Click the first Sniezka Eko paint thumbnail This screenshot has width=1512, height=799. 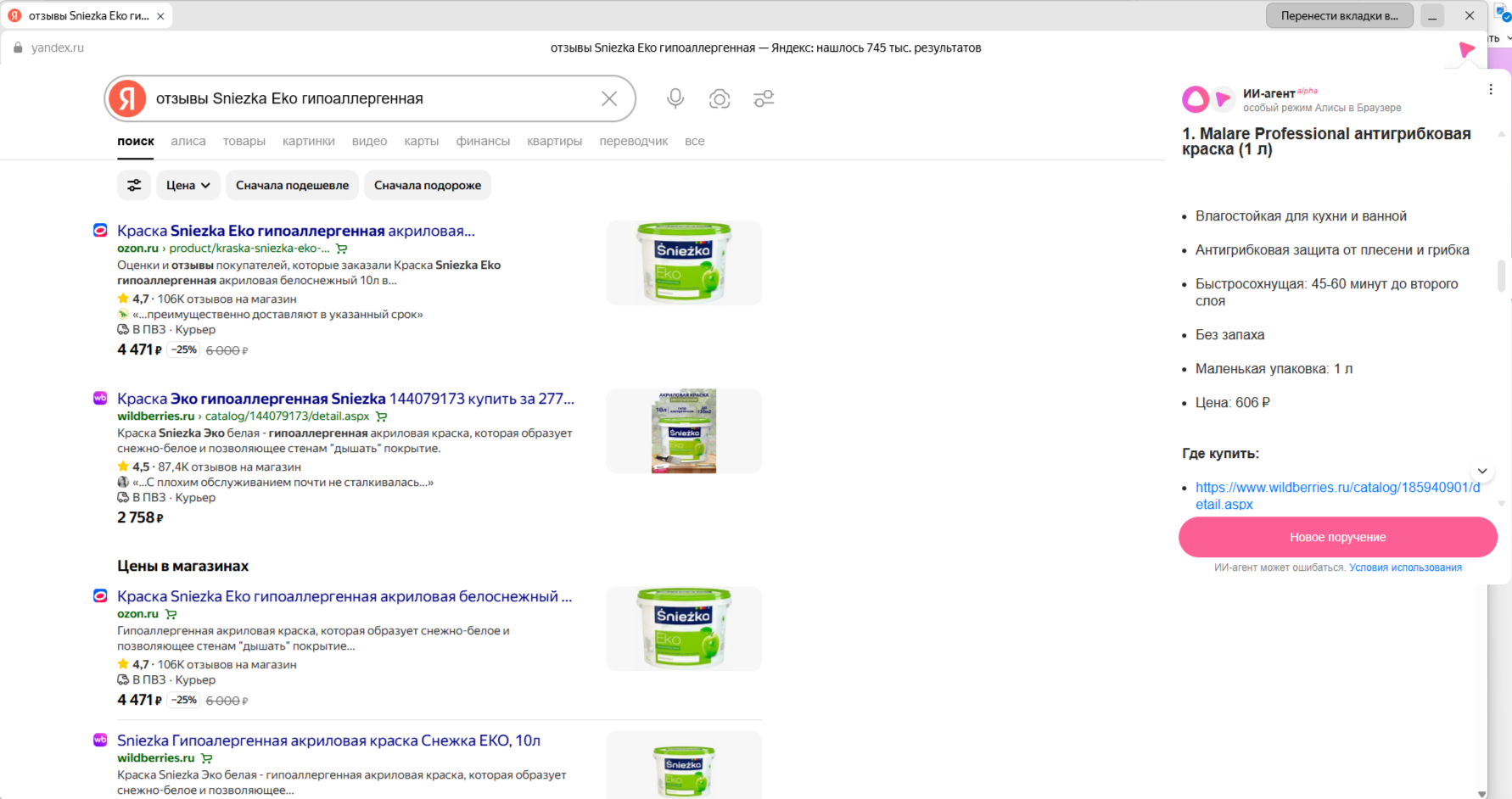[x=683, y=263]
